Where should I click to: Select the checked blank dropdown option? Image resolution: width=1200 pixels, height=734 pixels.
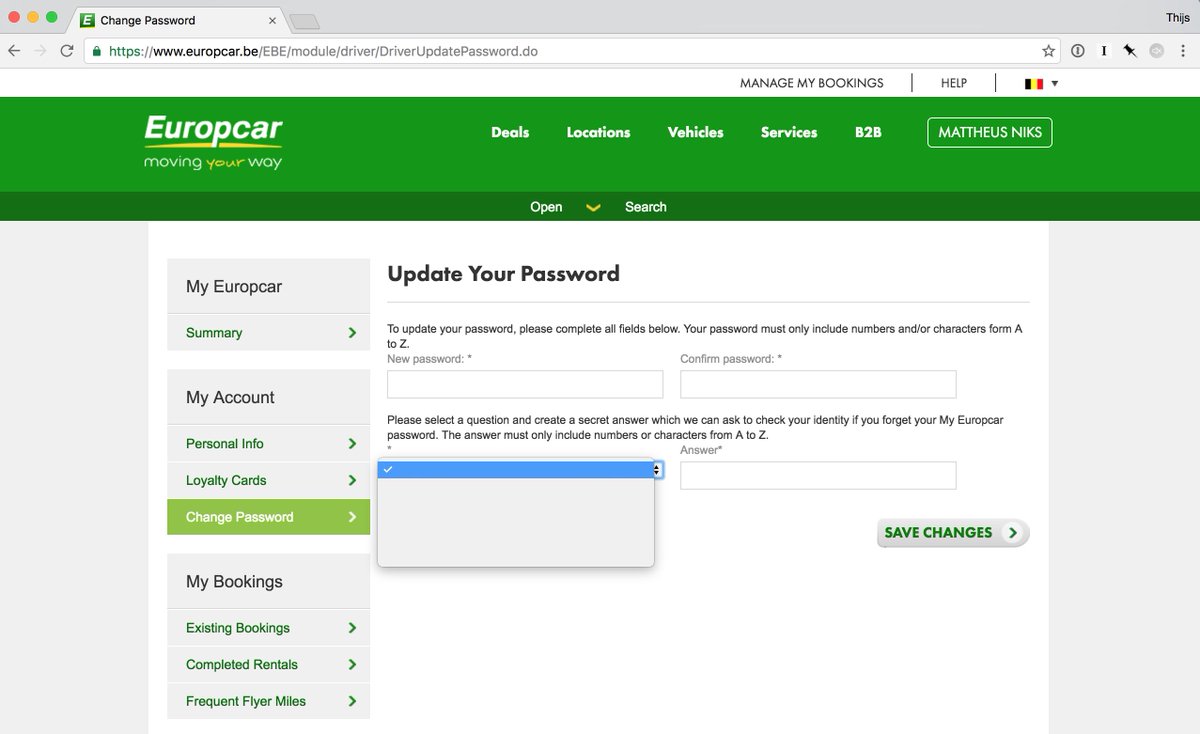[x=516, y=470]
